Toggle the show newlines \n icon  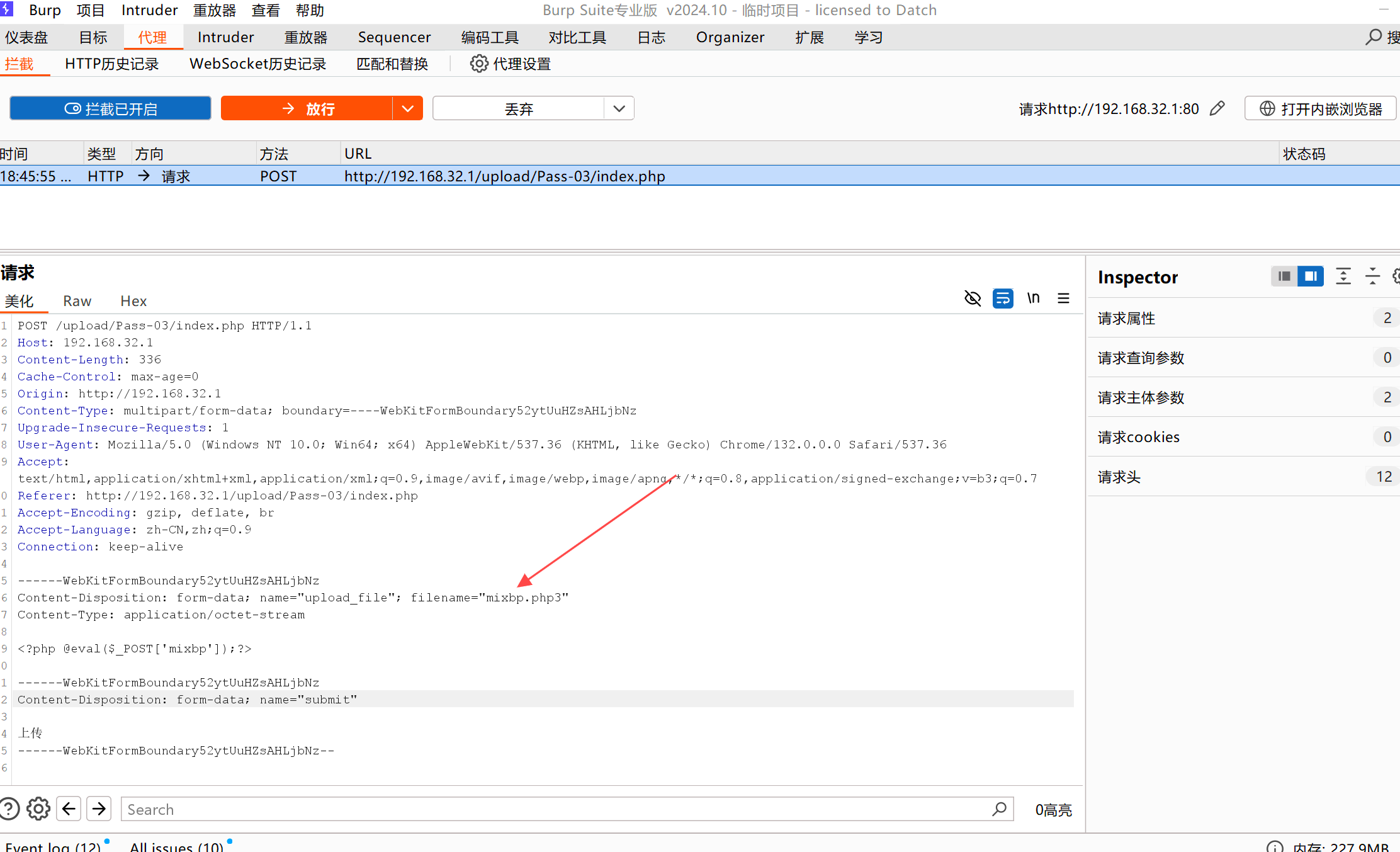[1033, 298]
